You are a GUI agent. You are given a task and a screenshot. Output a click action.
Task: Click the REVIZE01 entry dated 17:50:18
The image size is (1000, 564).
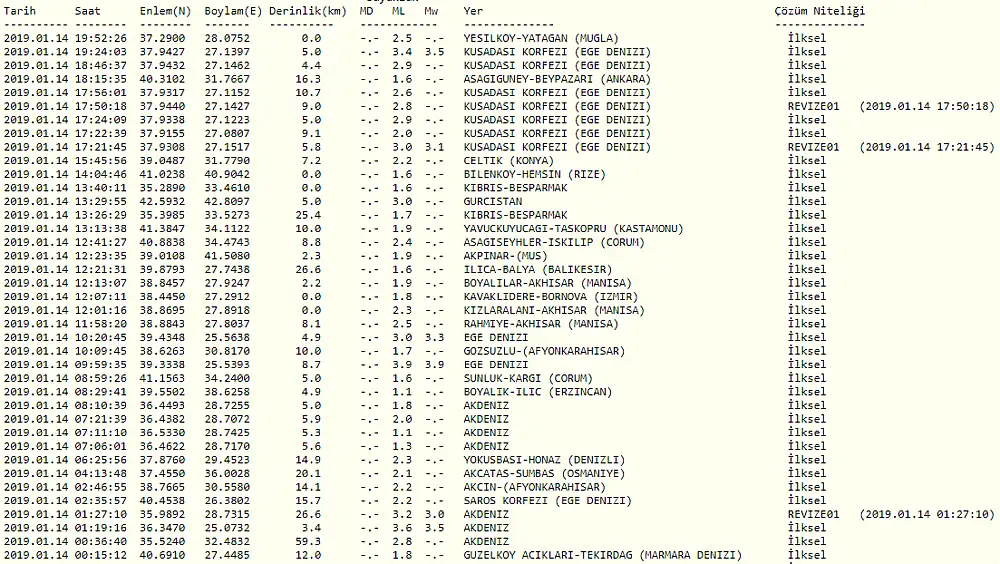[814, 106]
